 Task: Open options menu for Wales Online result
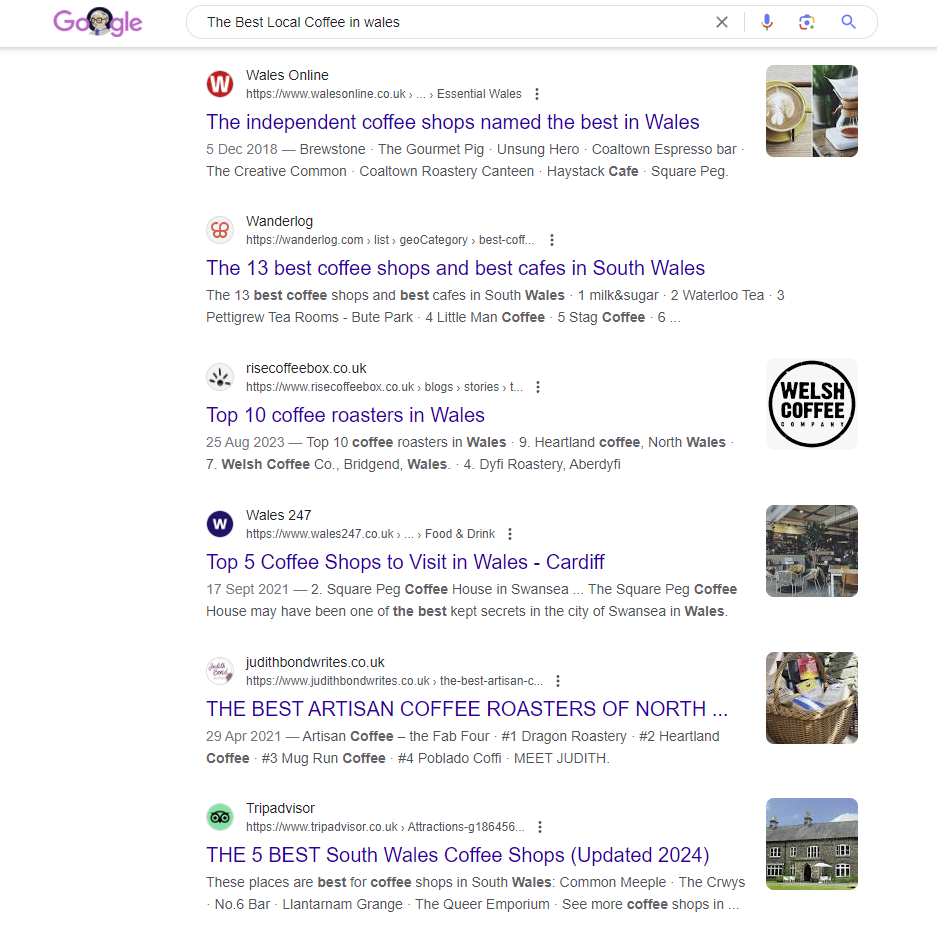pyautogui.click(x=537, y=94)
